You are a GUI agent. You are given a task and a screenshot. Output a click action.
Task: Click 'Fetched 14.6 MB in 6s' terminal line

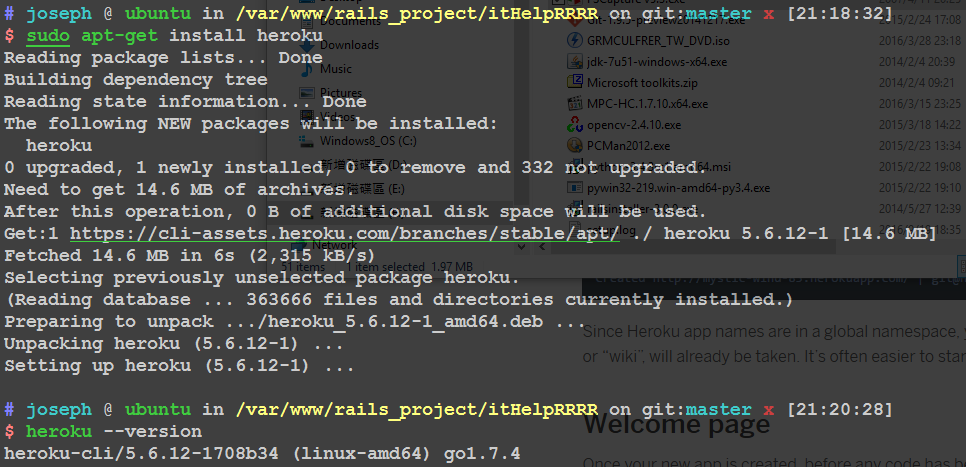pos(190,256)
